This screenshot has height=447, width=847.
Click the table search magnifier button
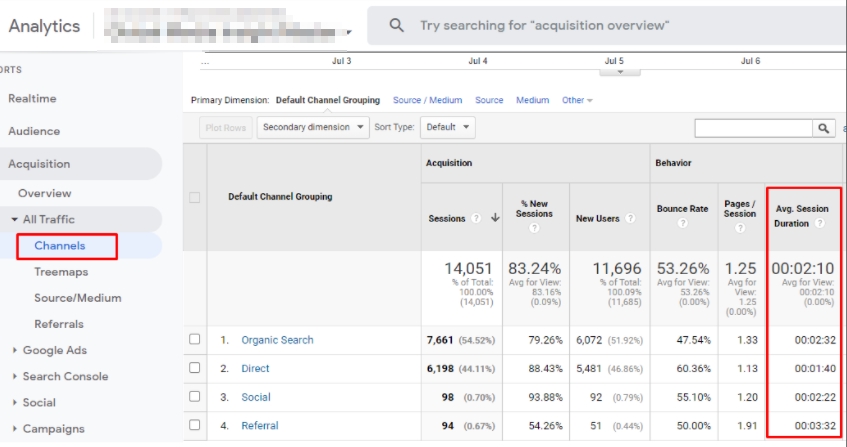[x=824, y=128]
